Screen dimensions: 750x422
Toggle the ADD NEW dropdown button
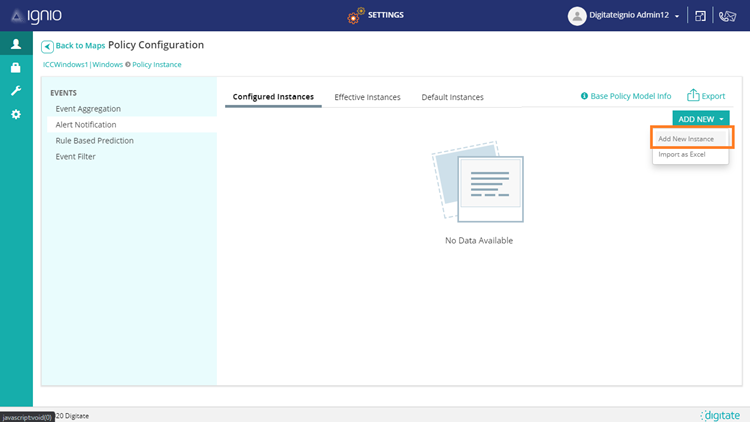pyautogui.click(x=700, y=119)
